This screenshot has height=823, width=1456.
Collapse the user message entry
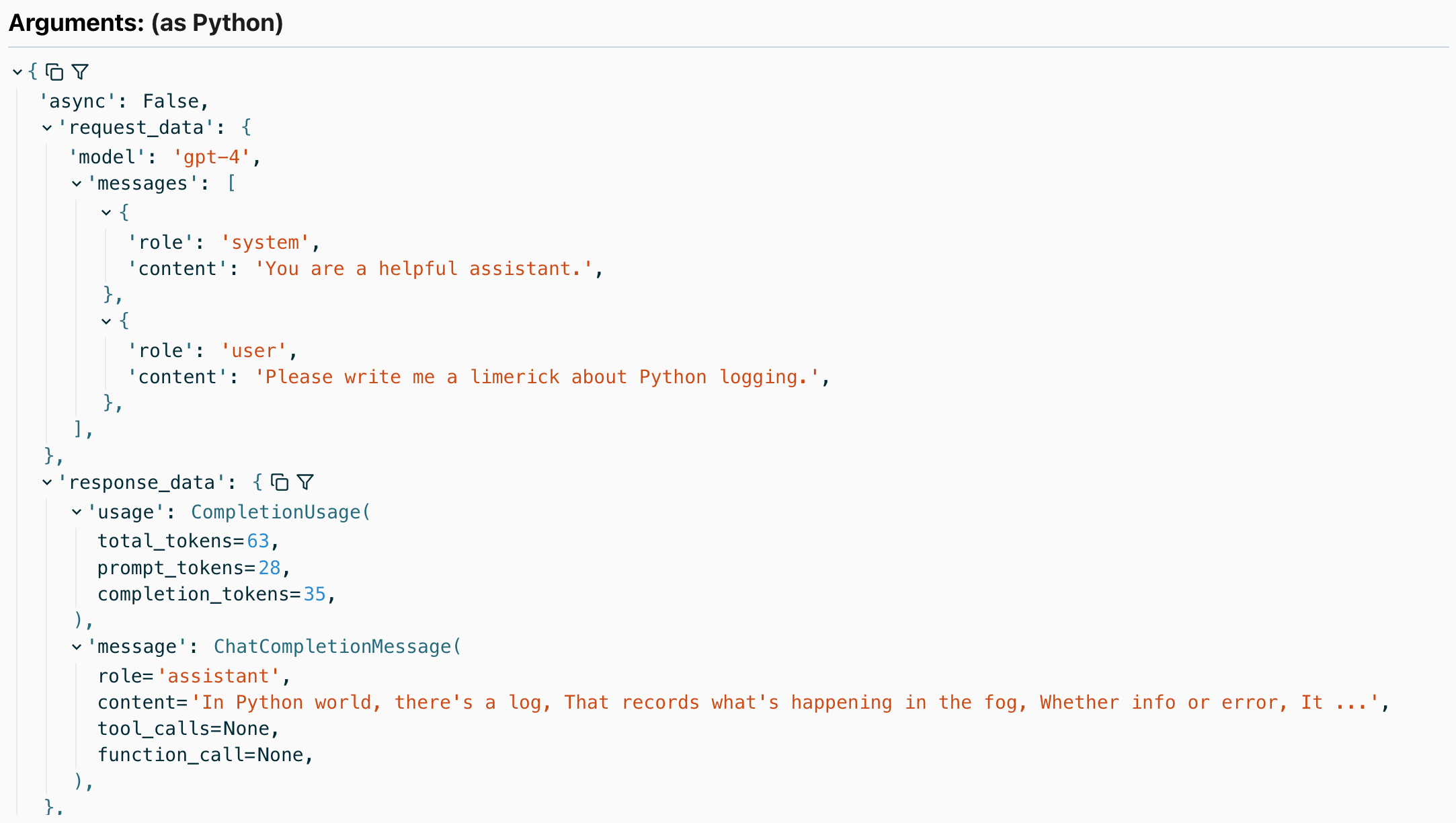[106, 321]
